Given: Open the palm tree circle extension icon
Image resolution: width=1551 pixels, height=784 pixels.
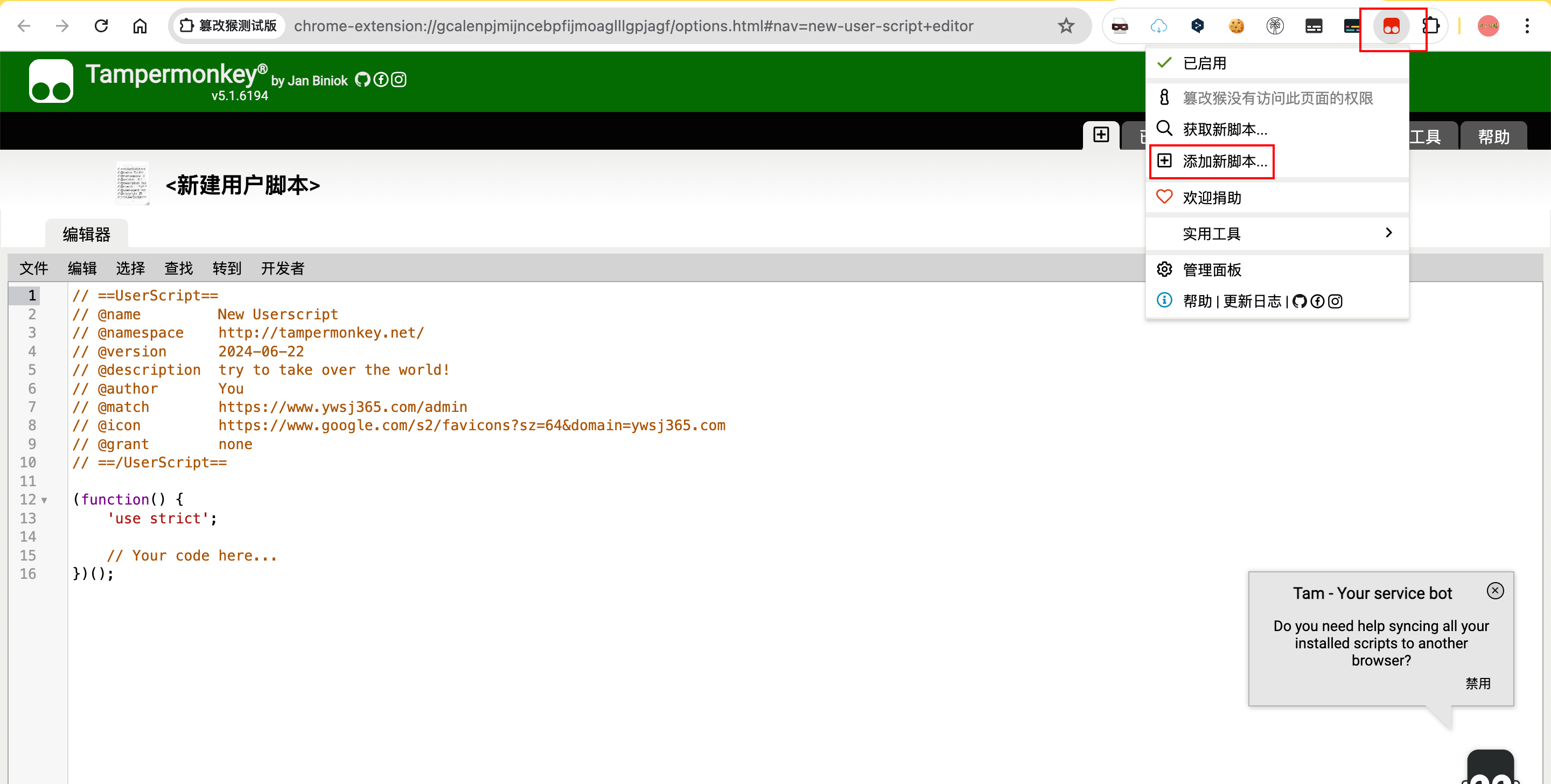Looking at the screenshot, I should pos(1275,26).
